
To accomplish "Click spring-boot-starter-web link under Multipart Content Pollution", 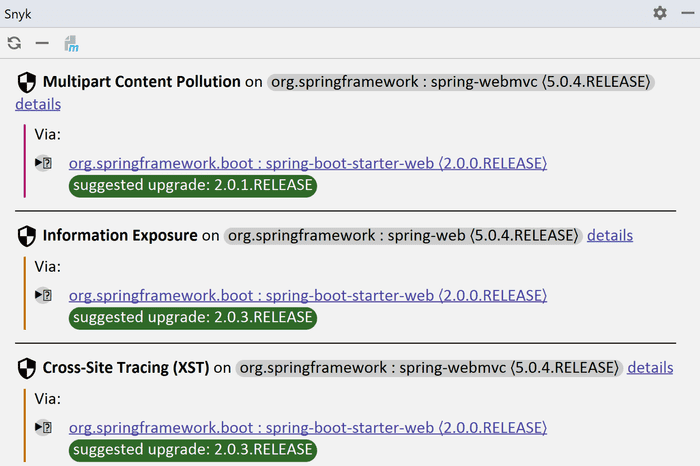I will (307, 163).
